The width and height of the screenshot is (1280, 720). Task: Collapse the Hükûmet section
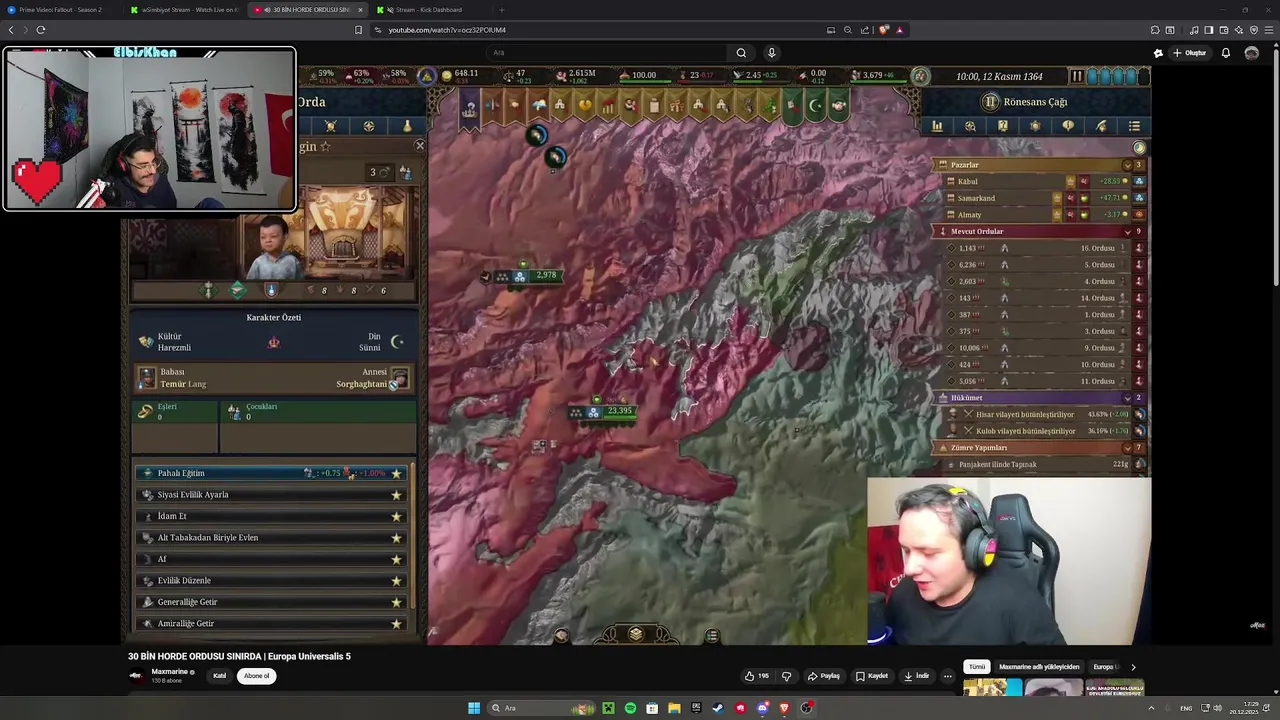point(1127,398)
